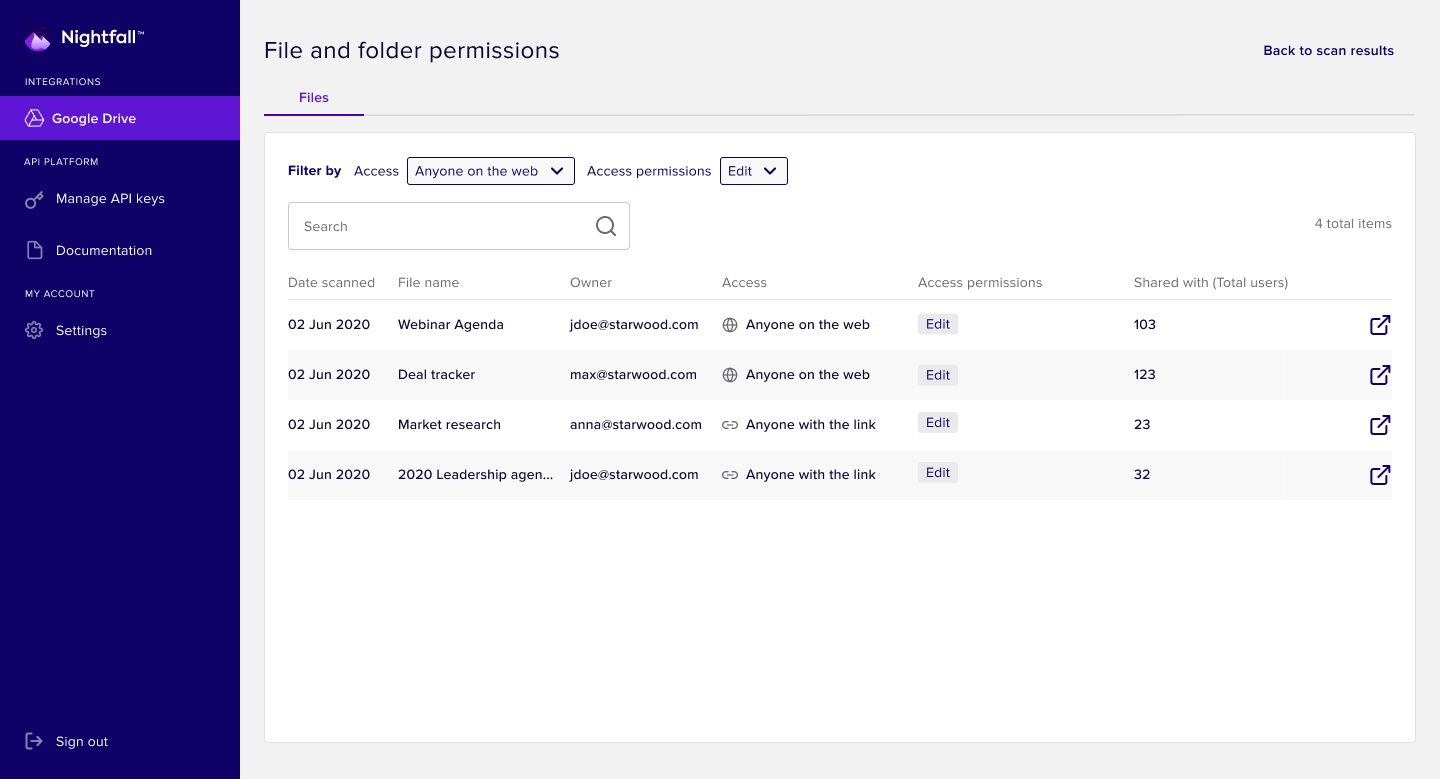Open the Access permissions Edit dropdown
Image resolution: width=1440 pixels, height=779 pixels.
point(753,170)
